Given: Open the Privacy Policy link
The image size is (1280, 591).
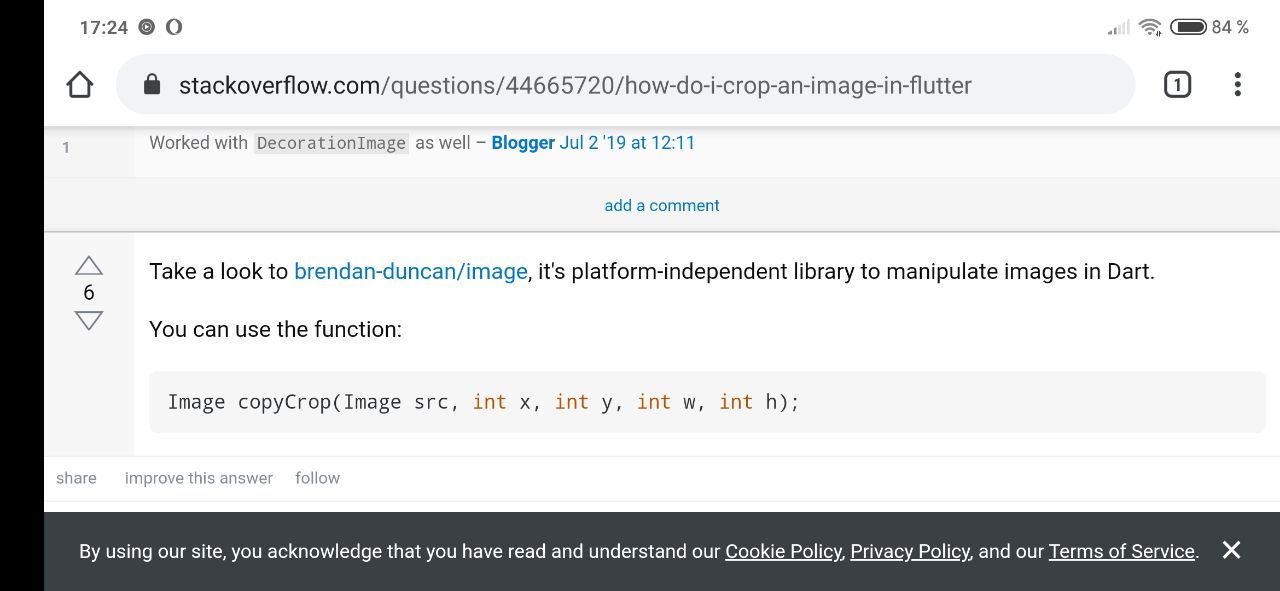Looking at the screenshot, I should (910, 551).
